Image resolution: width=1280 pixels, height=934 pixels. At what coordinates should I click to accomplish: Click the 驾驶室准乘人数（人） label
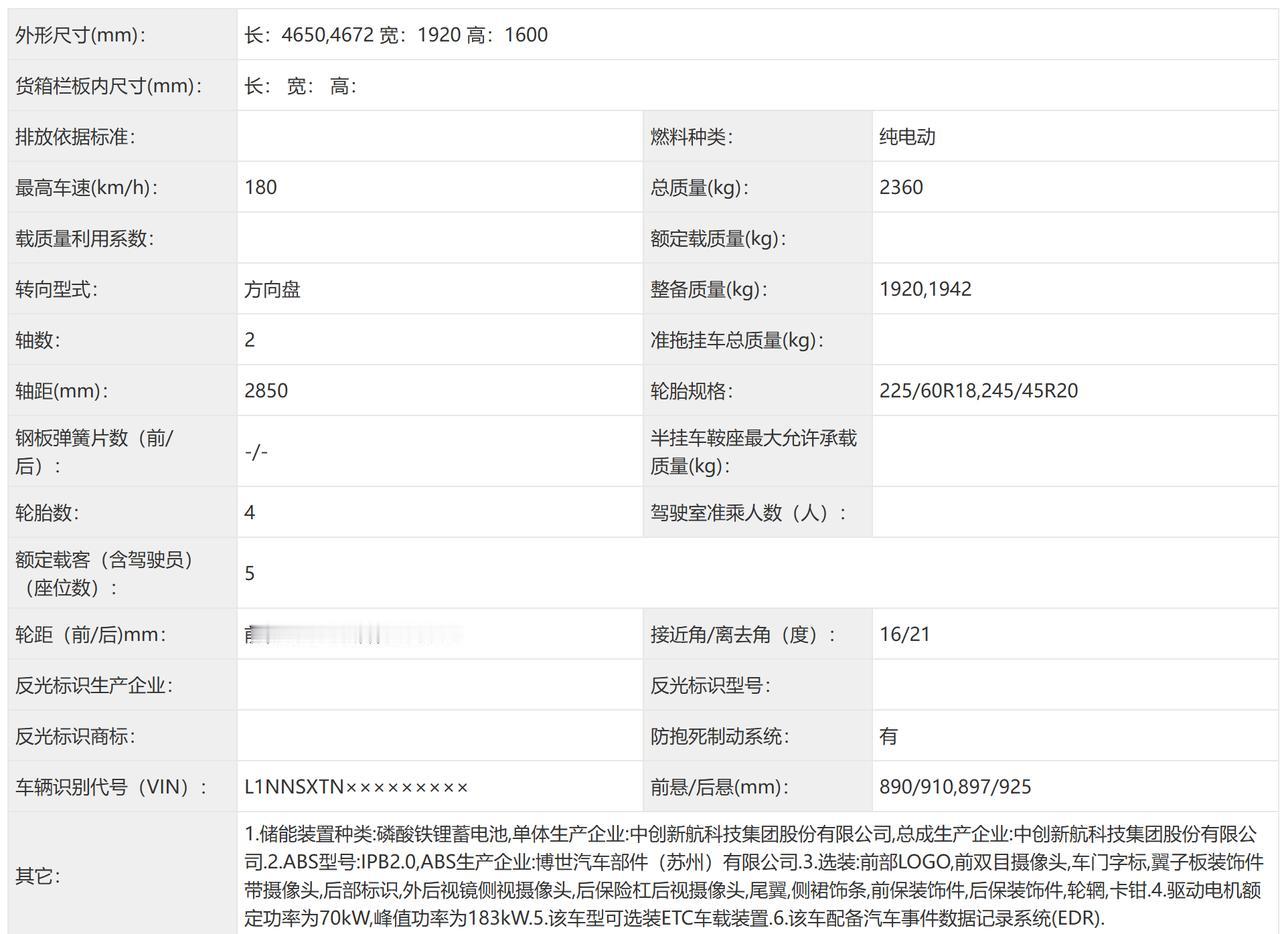(749, 513)
